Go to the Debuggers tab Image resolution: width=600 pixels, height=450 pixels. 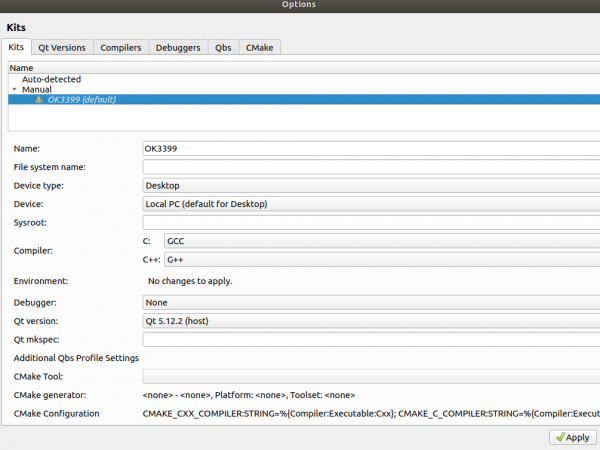[178, 47]
